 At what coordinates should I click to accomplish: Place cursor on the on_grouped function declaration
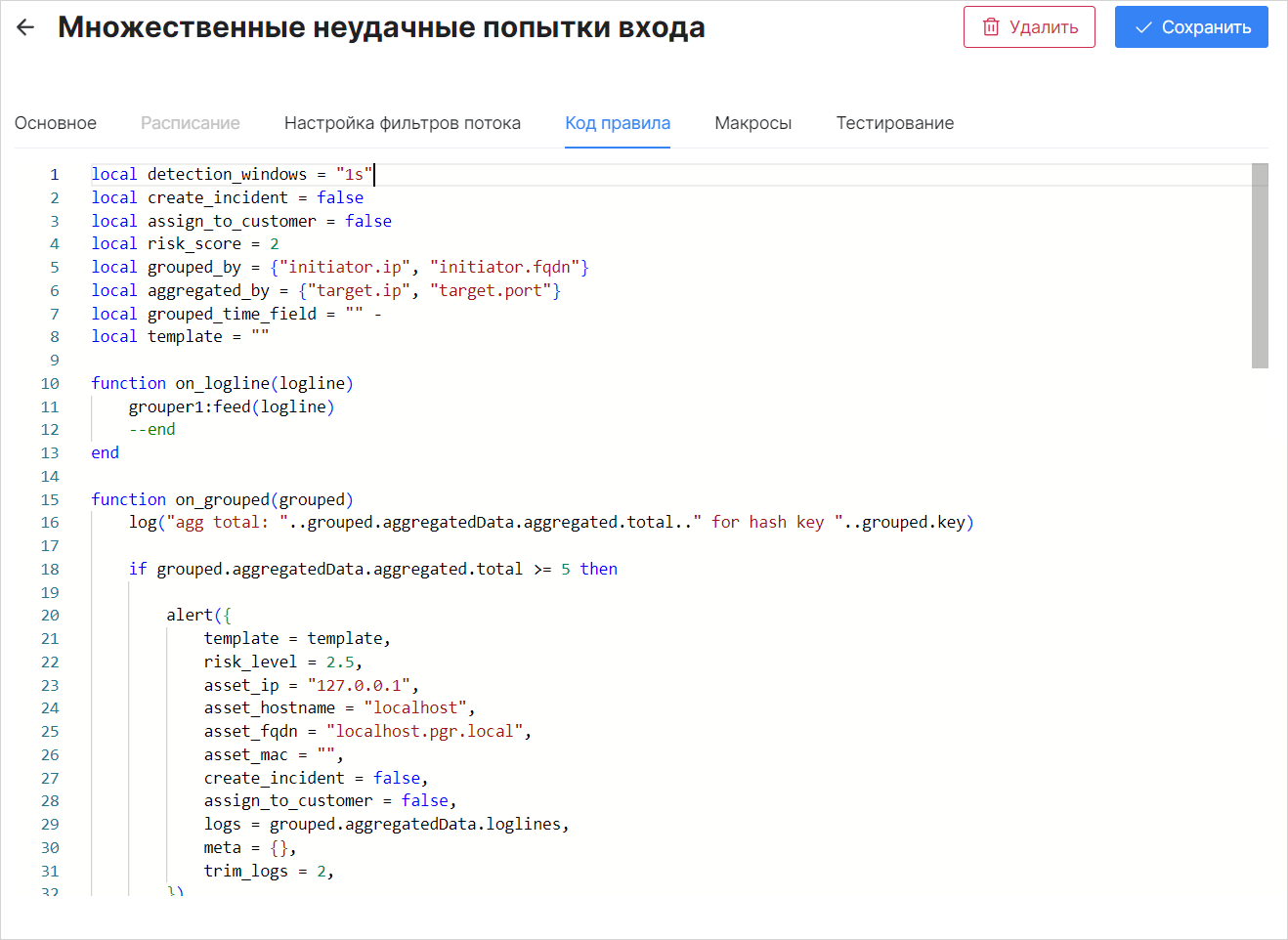(222, 500)
